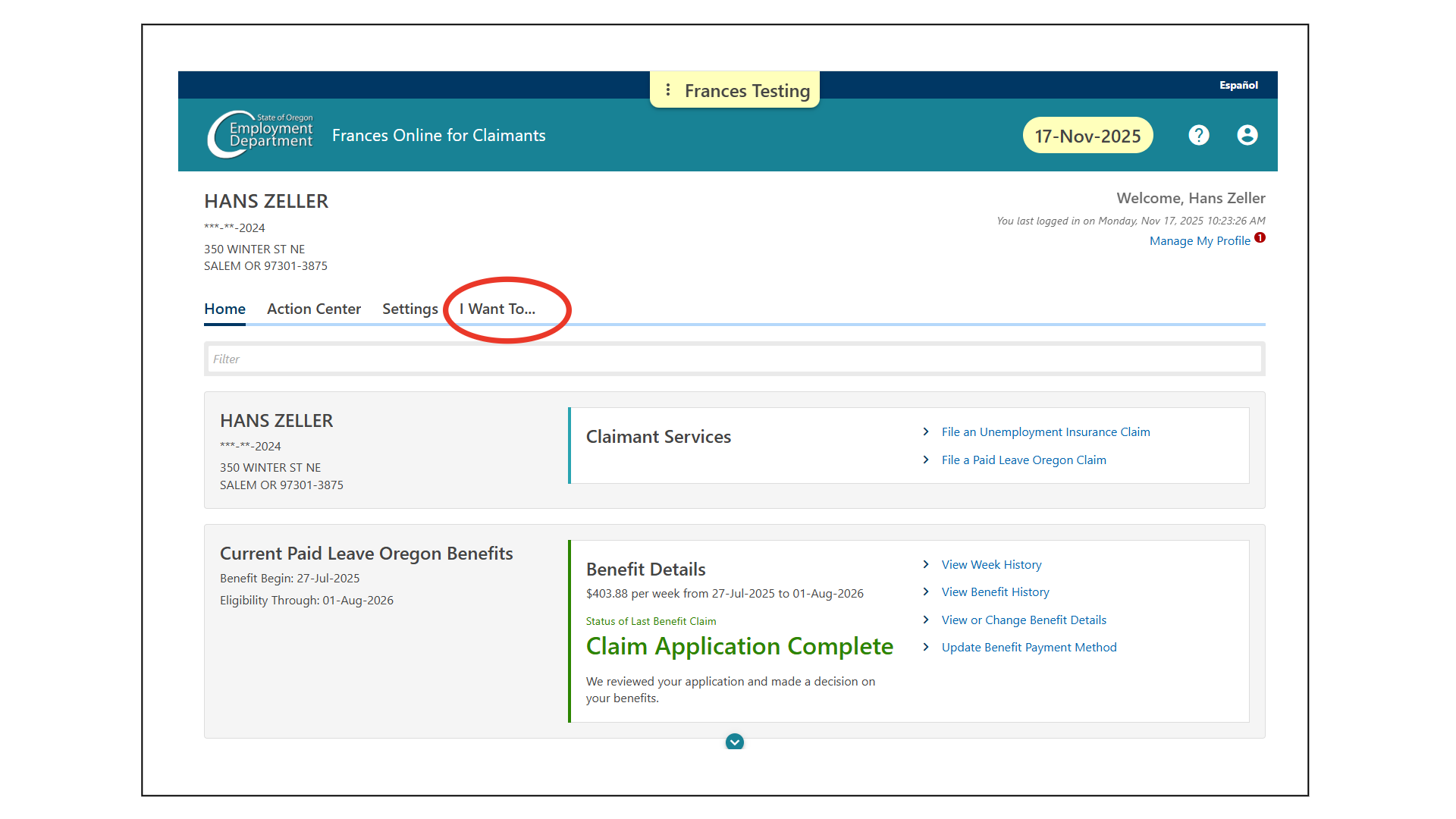The height and width of the screenshot is (819, 1456).
Task: Click into the Filter input field
Action: click(734, 359)
